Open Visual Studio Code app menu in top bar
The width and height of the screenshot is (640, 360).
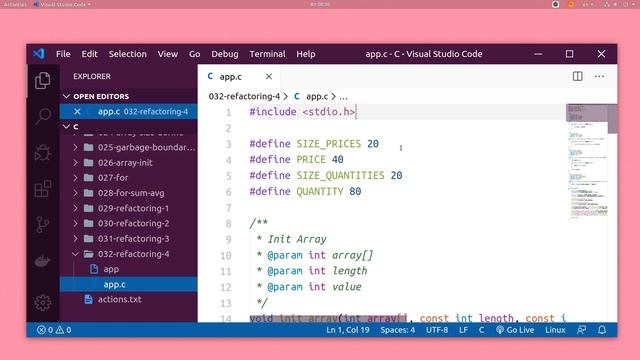pyautogui.click(x=62, y=4)
